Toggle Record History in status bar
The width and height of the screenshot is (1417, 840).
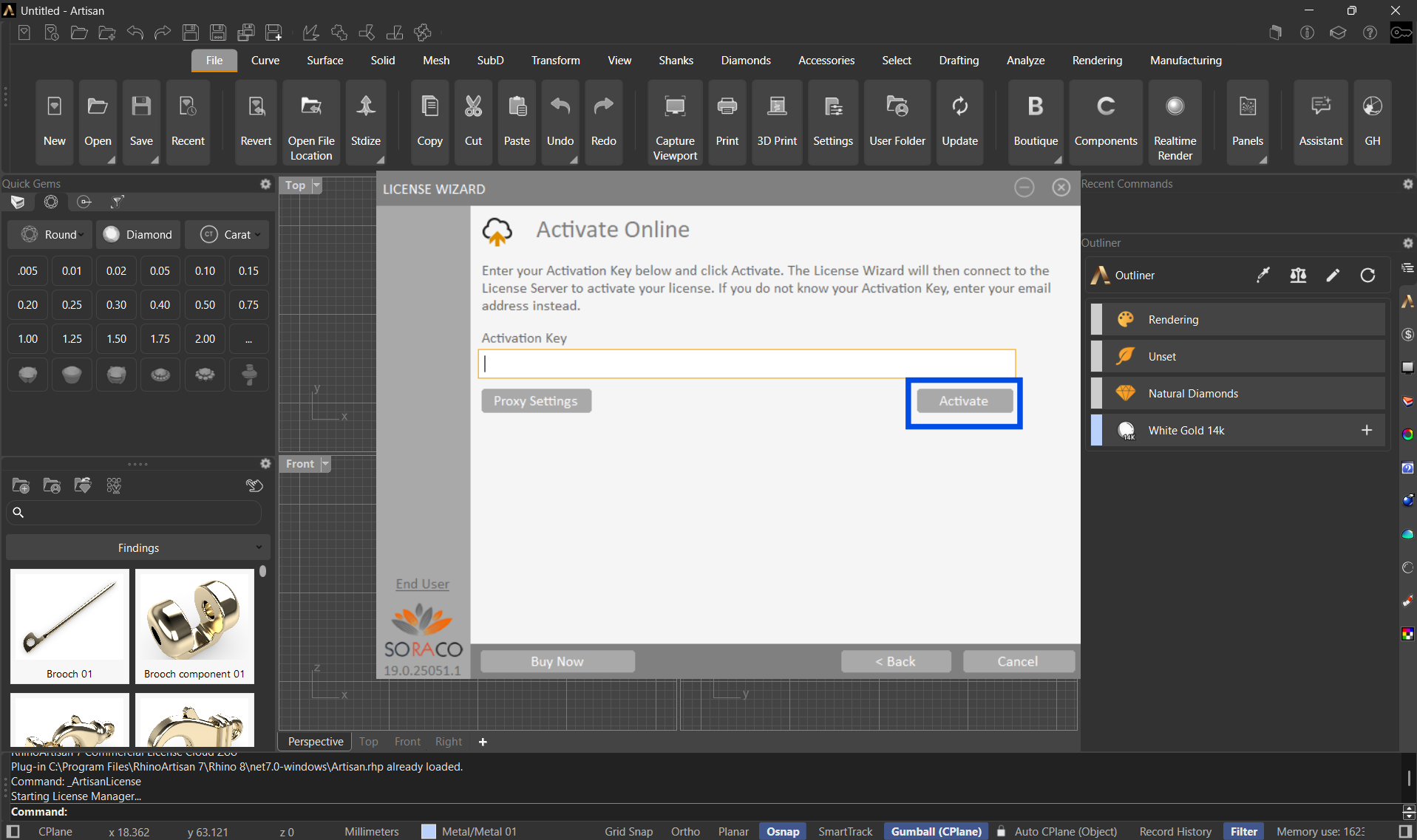pyautogui.click(x=1175, y=831)
